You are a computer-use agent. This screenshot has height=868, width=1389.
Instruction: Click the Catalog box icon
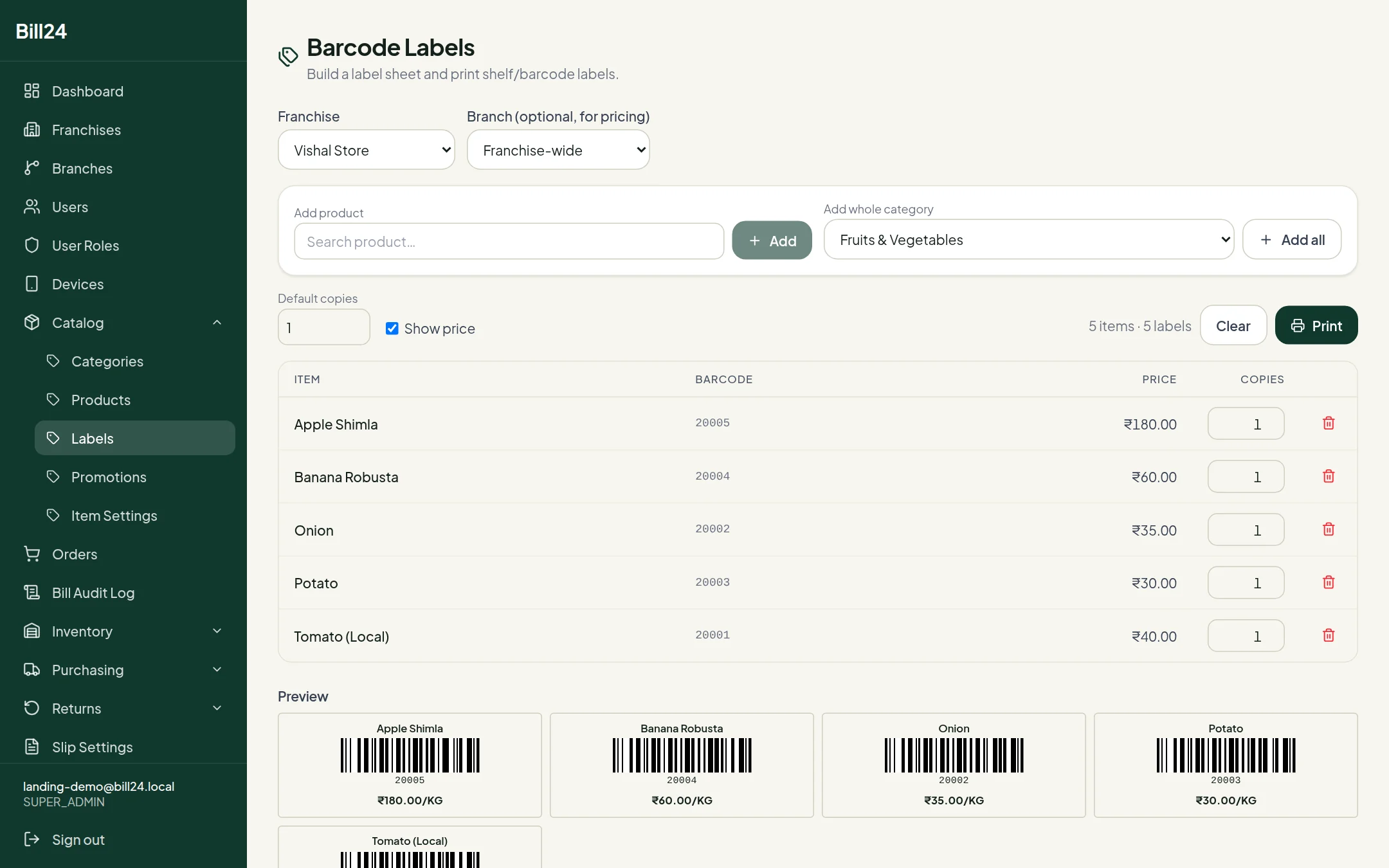pyautogui.click(x=32, y=322)
